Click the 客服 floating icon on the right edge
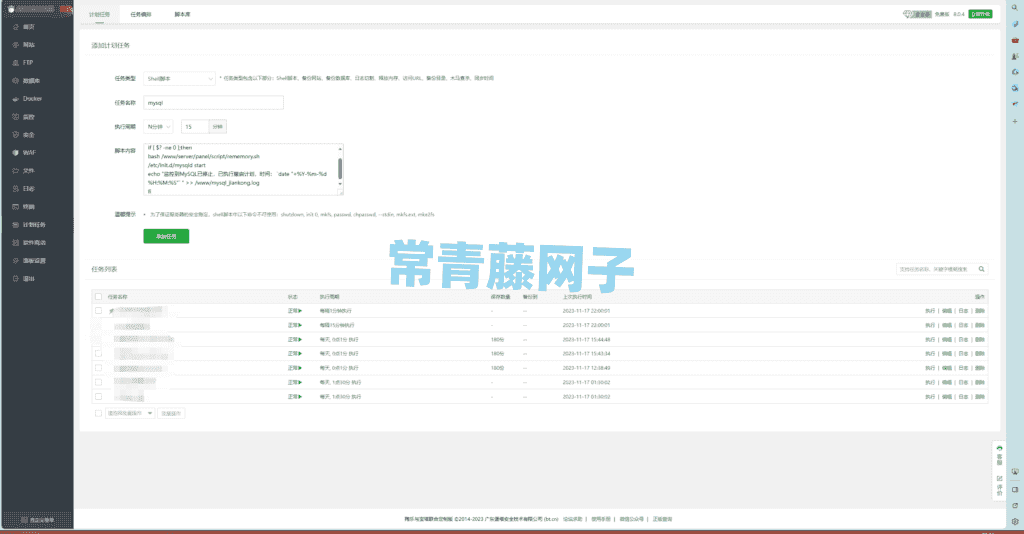1024x534 pixels. (999, 454)
